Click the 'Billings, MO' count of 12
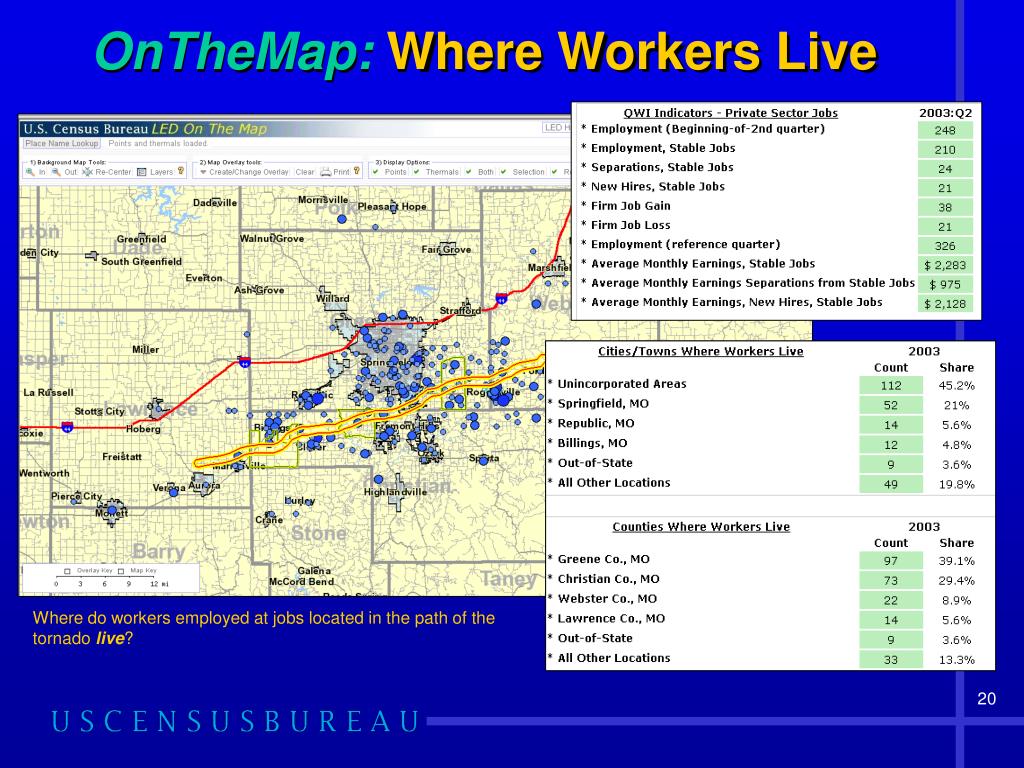 [891, 445]
